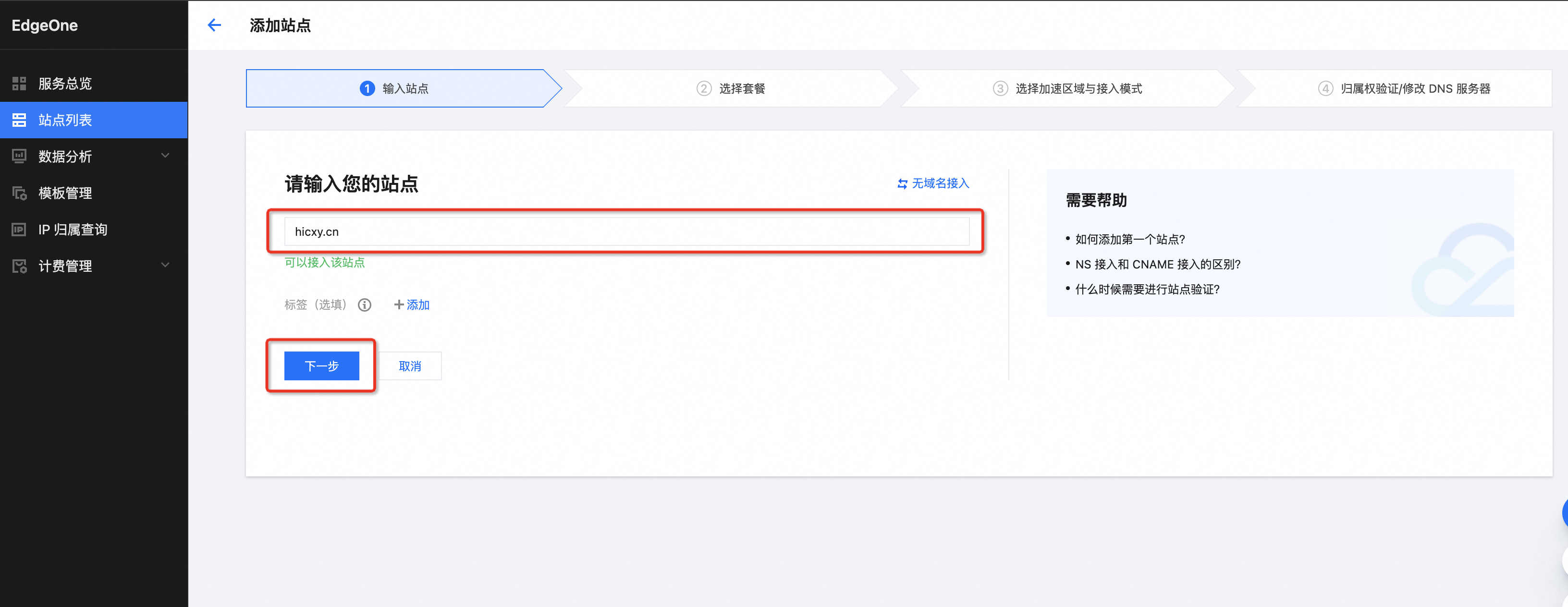1568x607 pixels.
Task: Open 计费管理 menu item
Action: pyautogui.click(x=94, y=266)
